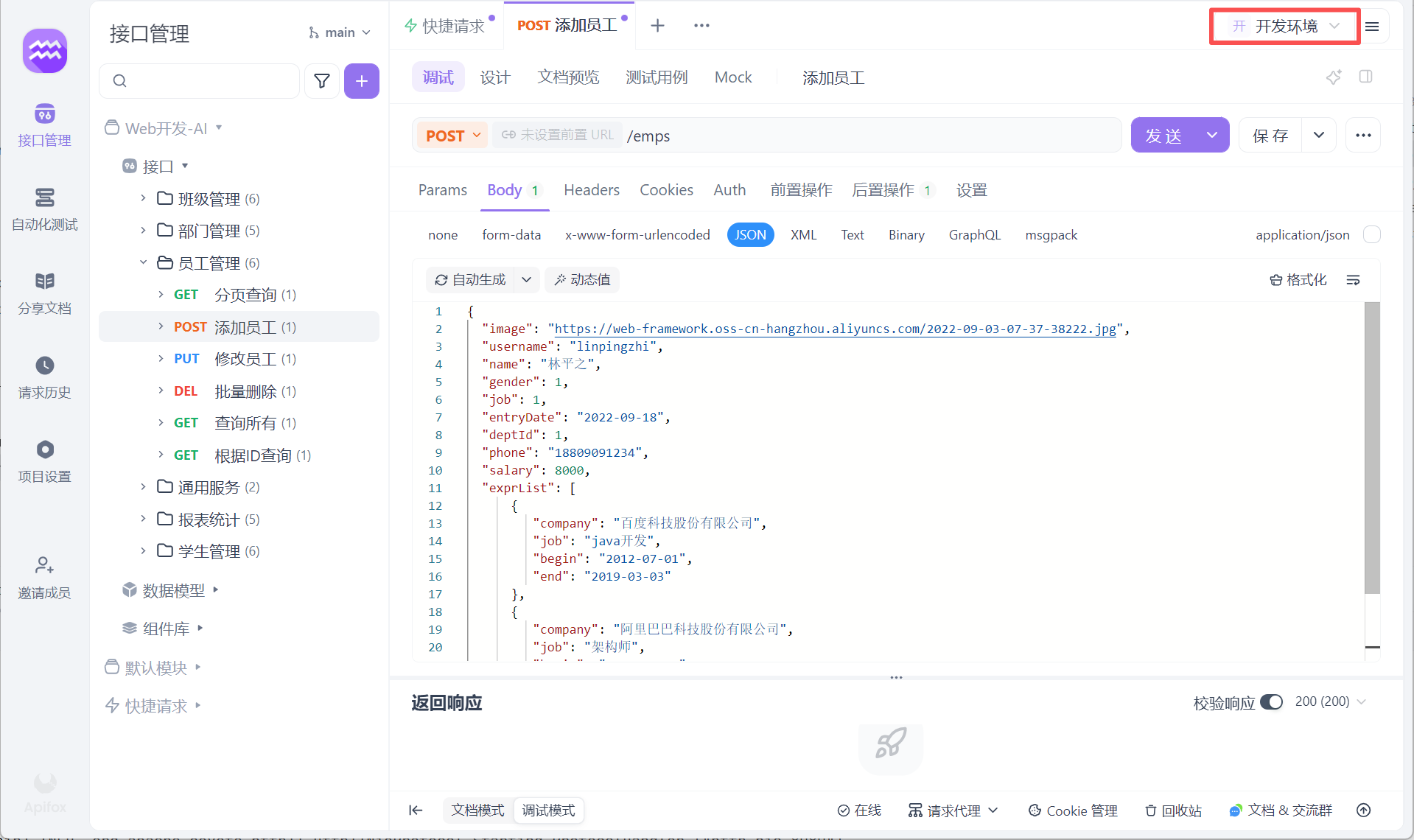Collapse the 员工管理 folder
Image resolution: width=1414 pixels, height=840 pixels.
tap(143, 262)
